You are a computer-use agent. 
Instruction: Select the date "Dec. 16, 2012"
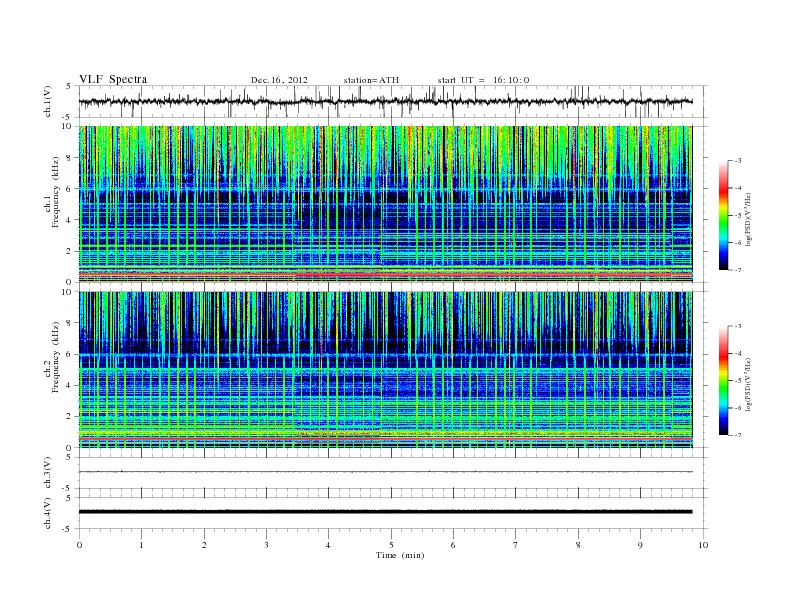[279, 80]
